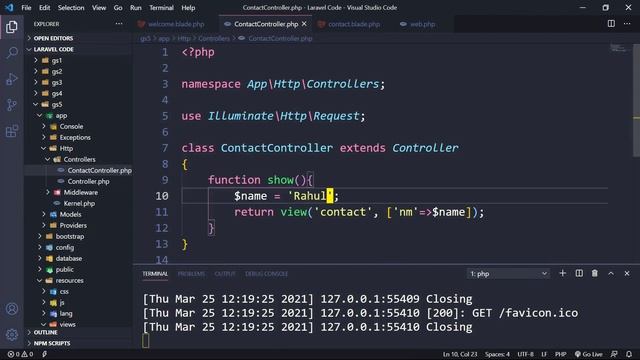Expand the Middleware folder
This screenshot has height=360, width=640.
(x=80, y=193)
